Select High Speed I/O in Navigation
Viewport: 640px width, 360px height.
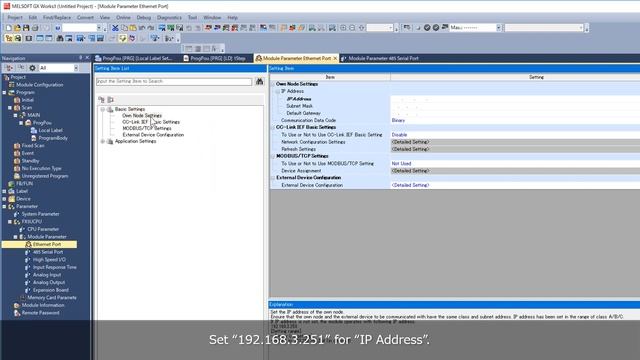(x=49, y=260)
